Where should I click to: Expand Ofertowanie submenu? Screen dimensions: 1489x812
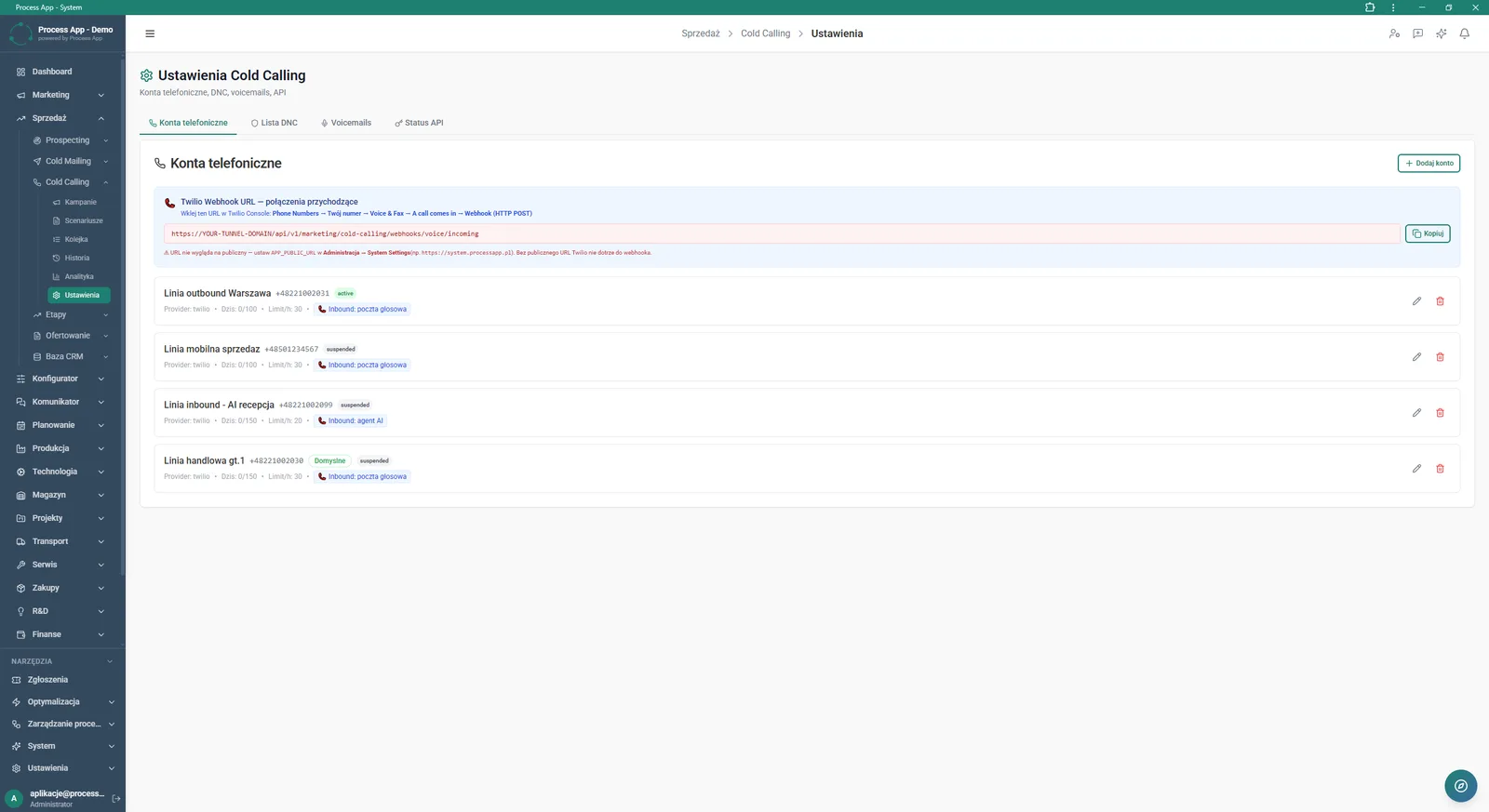(71, 336)
